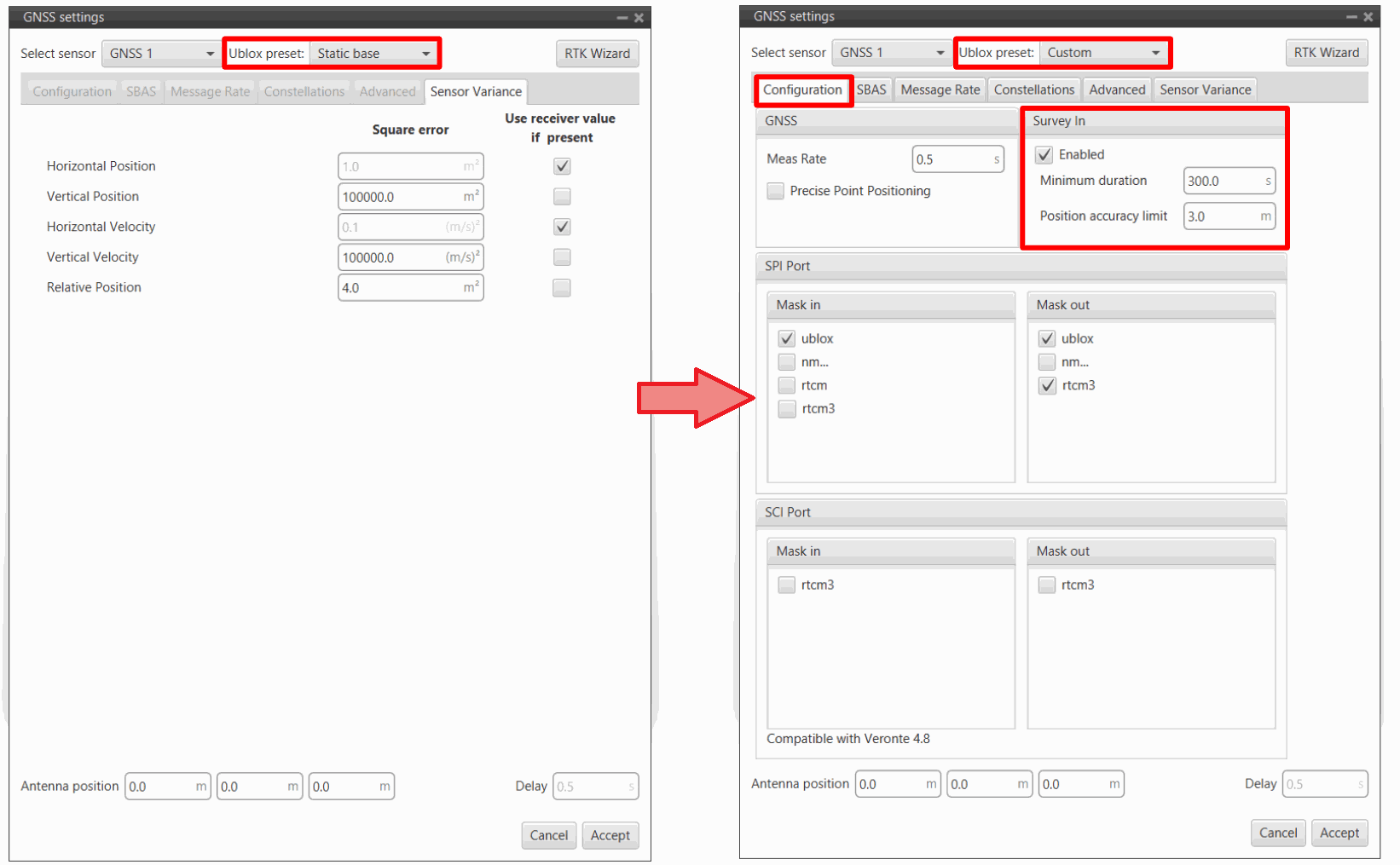Open Message Rate tab in Custom preset dialog

940,90
